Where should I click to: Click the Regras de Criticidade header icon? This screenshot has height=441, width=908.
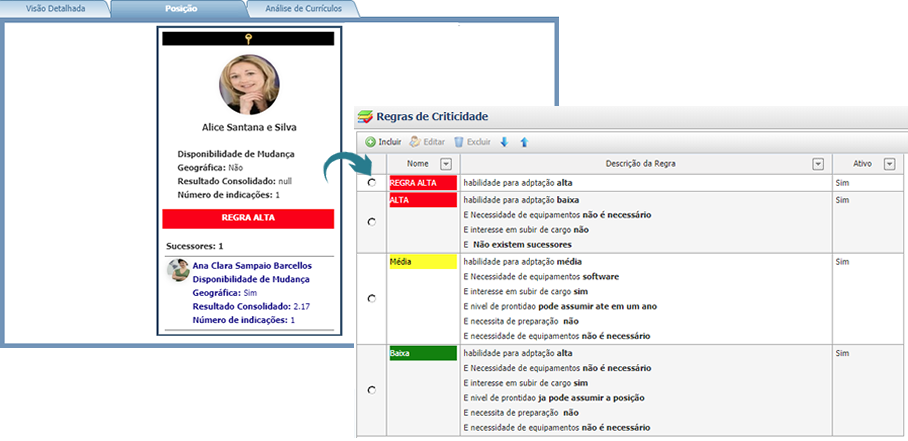click(x=365, y=117)
